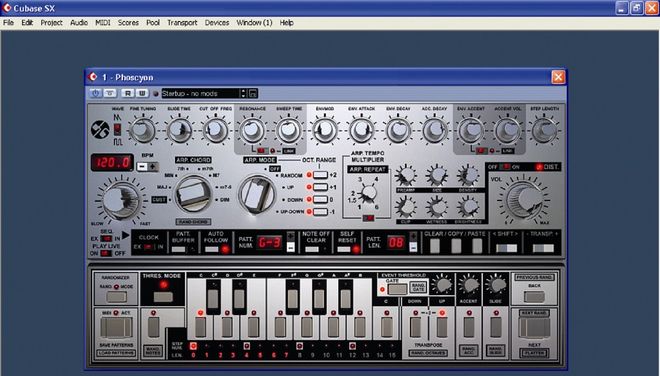Open the MIDI menu
This screenshot has height=376, width=660.
point(103,23)
